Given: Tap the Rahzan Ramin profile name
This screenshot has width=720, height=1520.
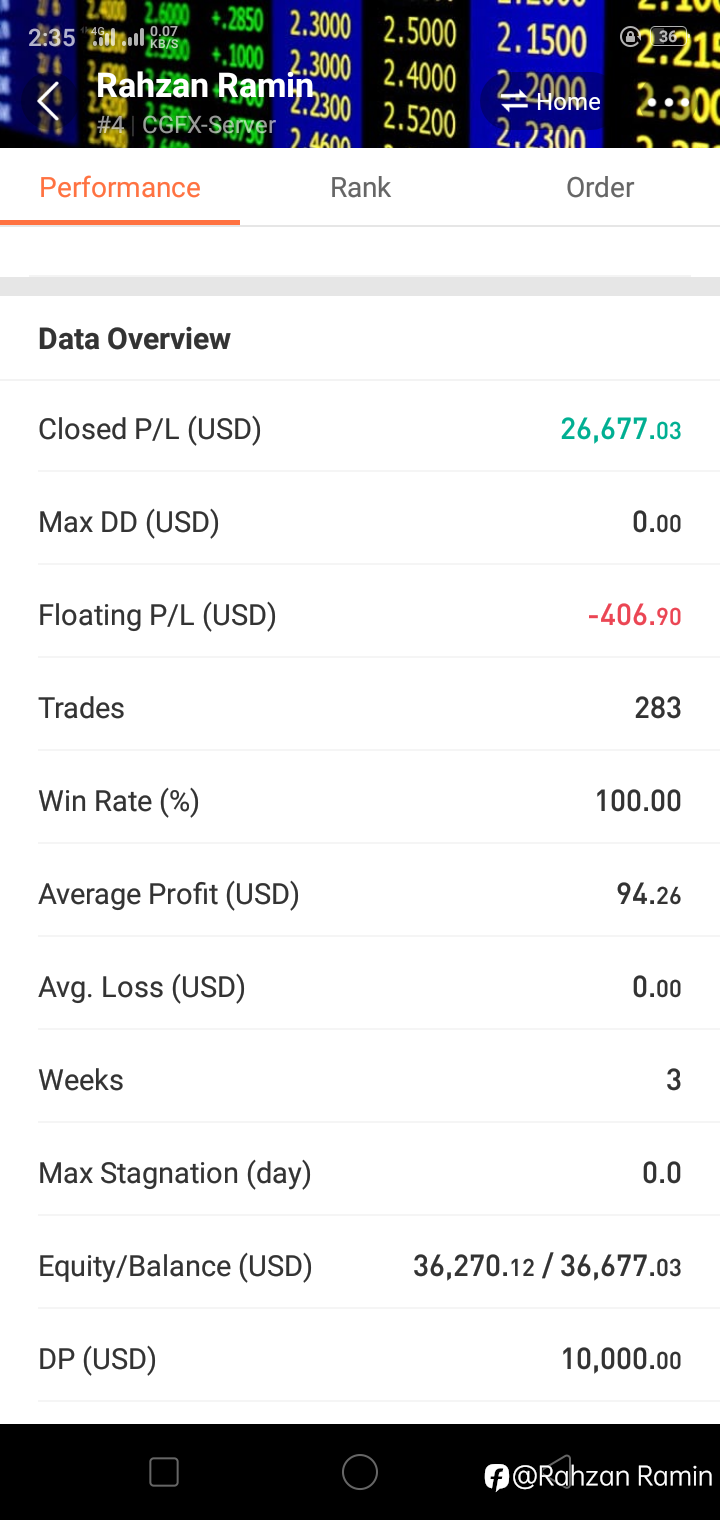Looking at the screenshot, I should click(205, 86).
